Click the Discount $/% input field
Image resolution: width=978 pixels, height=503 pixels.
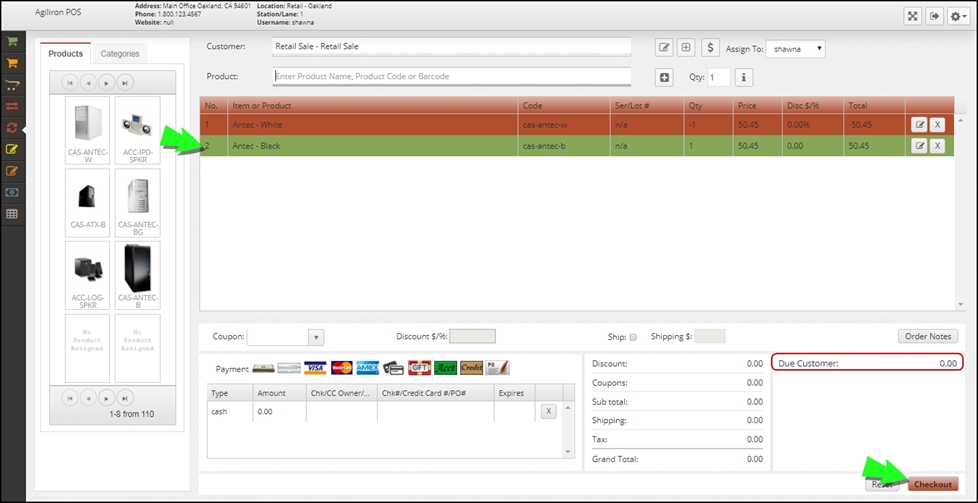pyautogui.click(x=472, y=336)
